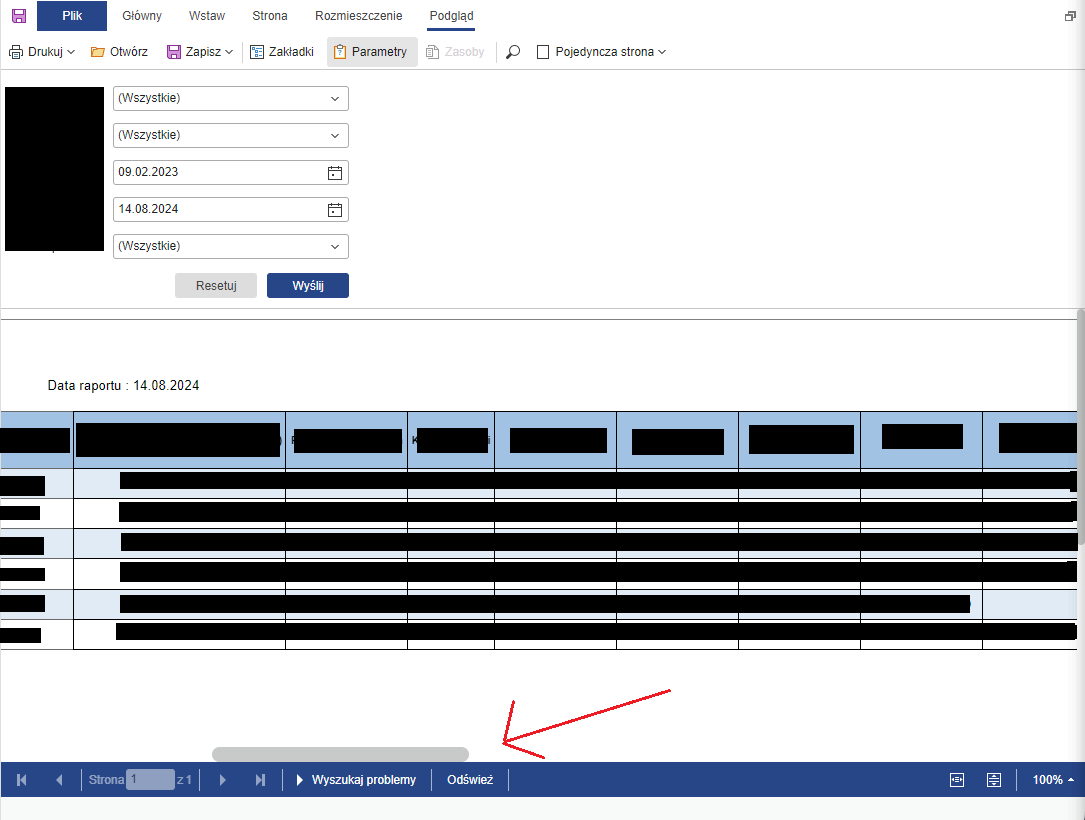Image resolution: width=1085 pixels, height=820 pixels.
Task: Click Wyszukaj problemy in status bar
Action: pyautogui.click(x=357, y=780)
